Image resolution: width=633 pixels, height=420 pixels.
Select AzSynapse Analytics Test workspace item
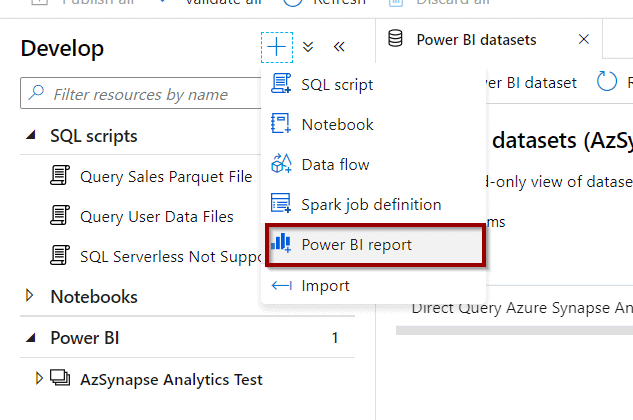click(x=171, y=380)
